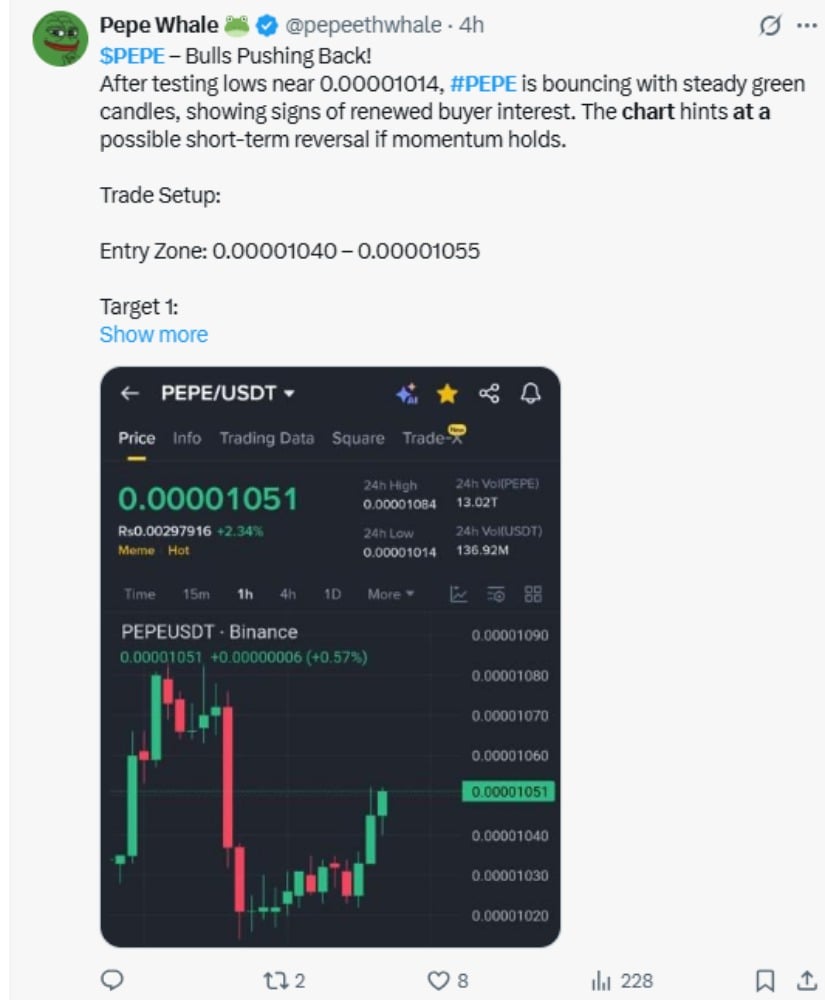
Task: Click the Pepe Whale frog avatar
Action: (x=60, y=38)
